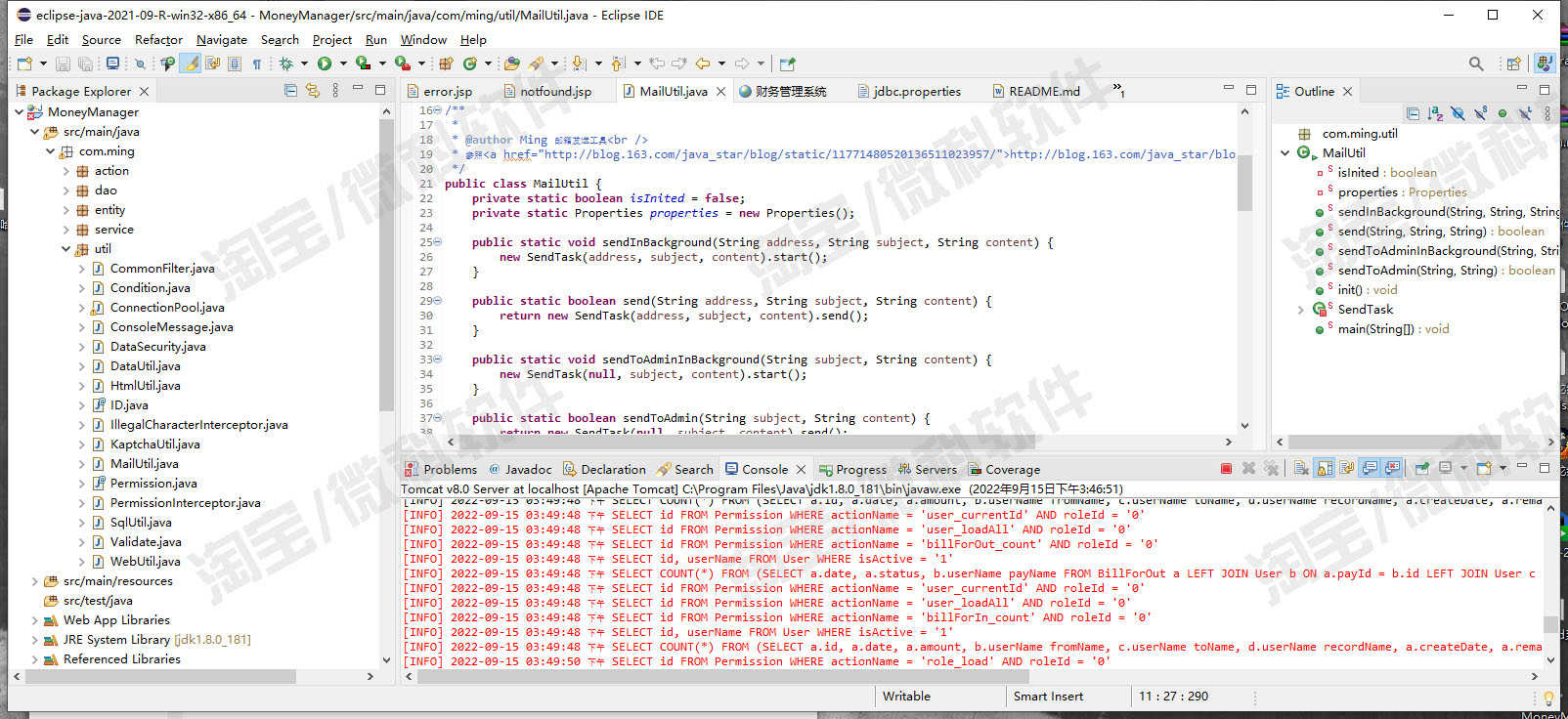Toggle Link with Editor in Package Explorer
Screen dimensions: 1568x719
click(x=313, y=90)
